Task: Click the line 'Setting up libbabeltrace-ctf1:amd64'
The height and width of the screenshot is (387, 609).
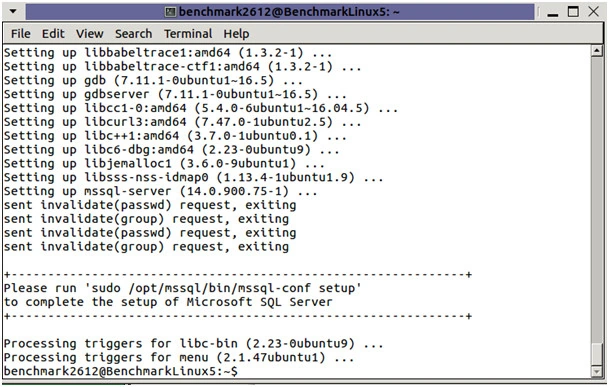Action: (183, 66)
